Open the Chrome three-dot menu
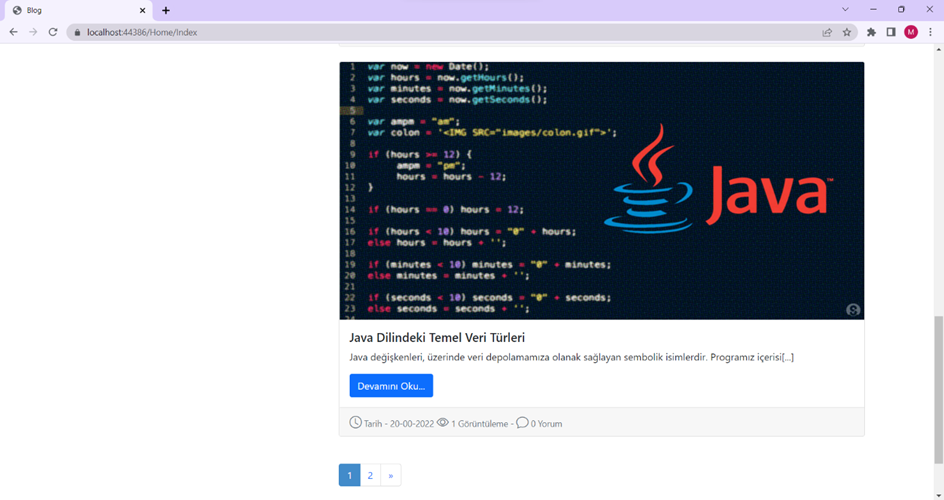 [930, 32]
